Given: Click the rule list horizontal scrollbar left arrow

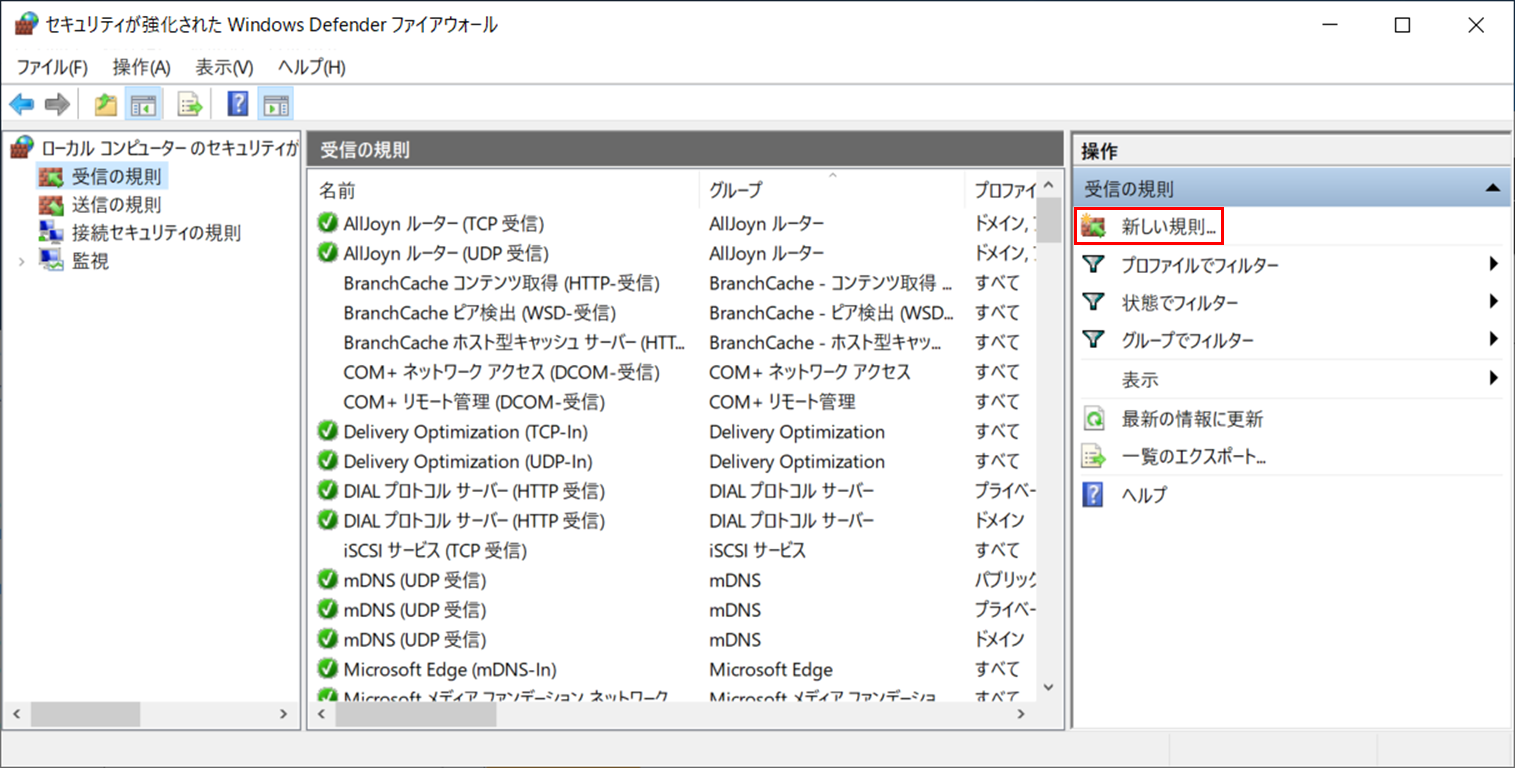Looking at the screenshot, I should [323, 715].
